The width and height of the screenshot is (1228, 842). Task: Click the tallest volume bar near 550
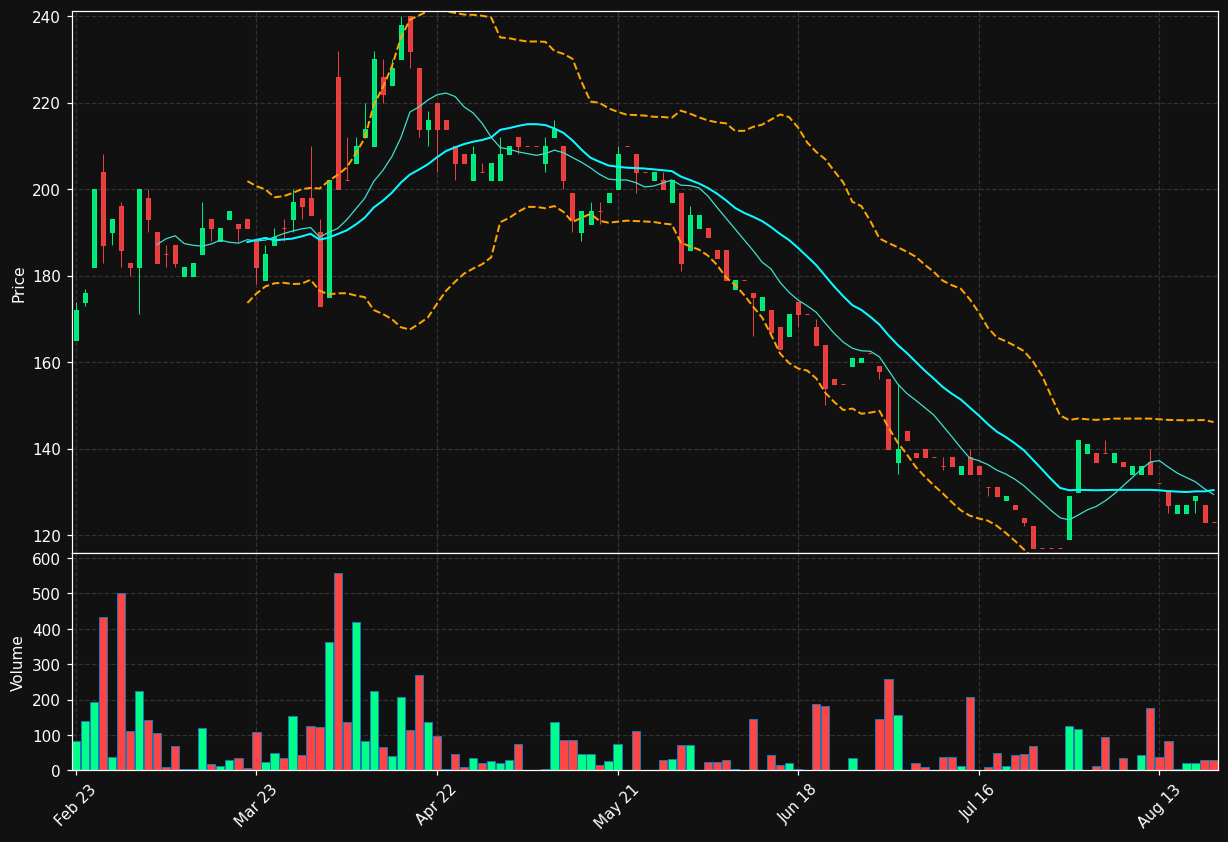(x=338, y=672)
